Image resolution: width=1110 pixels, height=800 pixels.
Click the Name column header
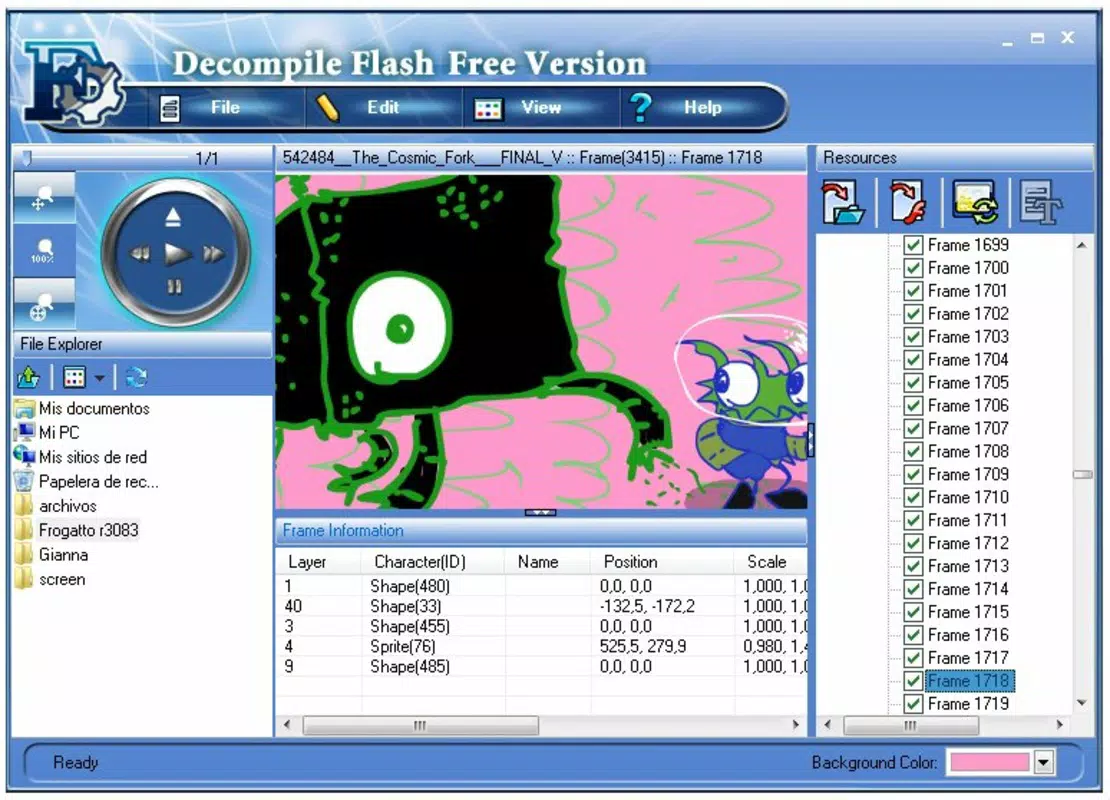(548, 562)
